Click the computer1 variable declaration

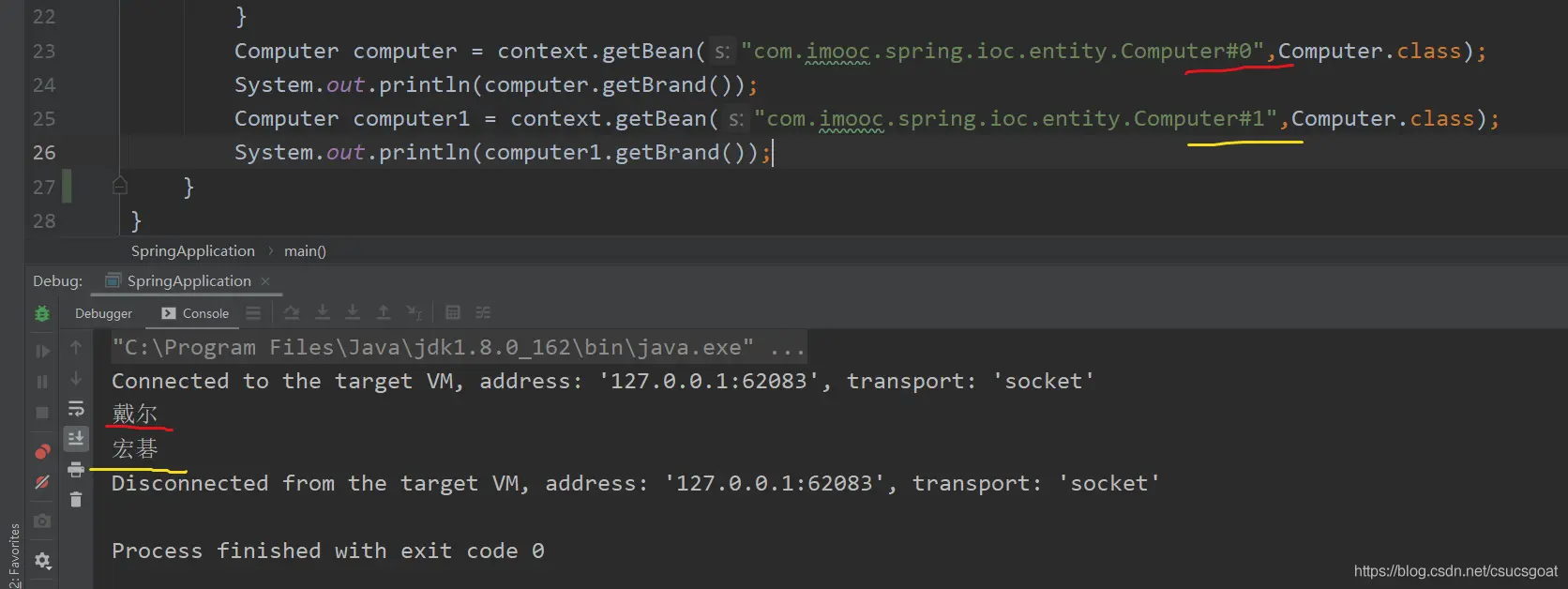(x=411, y=119)
